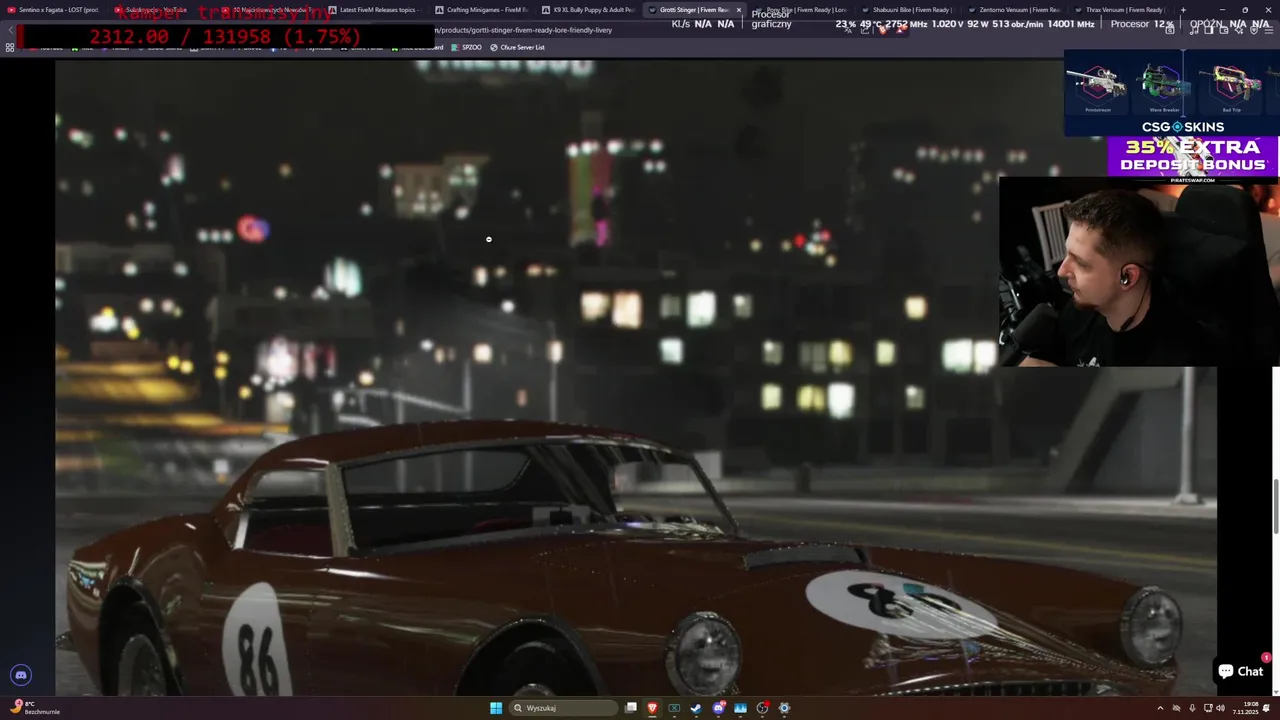Image resolution: width=1280 pixels, height=720 pixels.
Task: Open the Windows Start menu
Action: tap(496, 708)
